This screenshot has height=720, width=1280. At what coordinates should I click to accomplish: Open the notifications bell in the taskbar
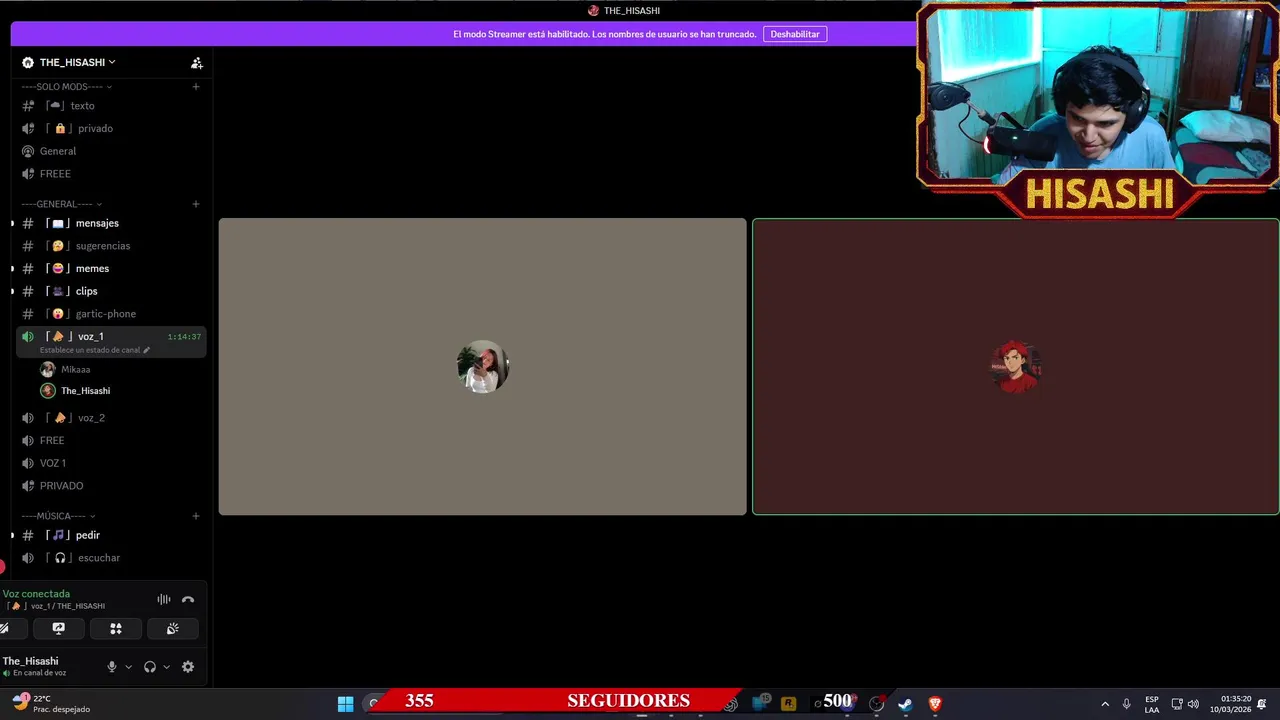[1262, 704]
